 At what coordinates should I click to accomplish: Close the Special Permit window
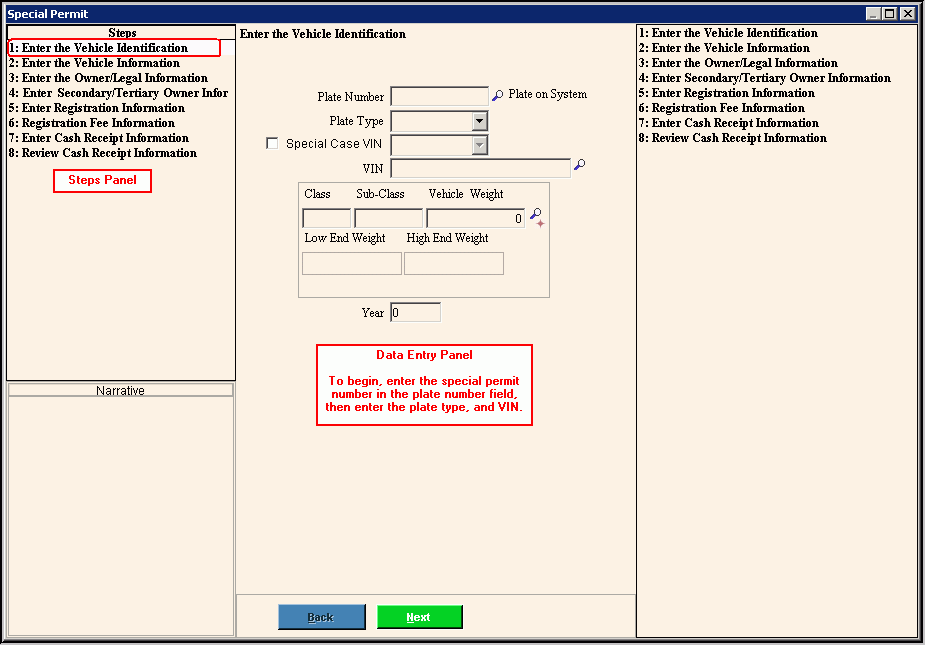point(908,14)
